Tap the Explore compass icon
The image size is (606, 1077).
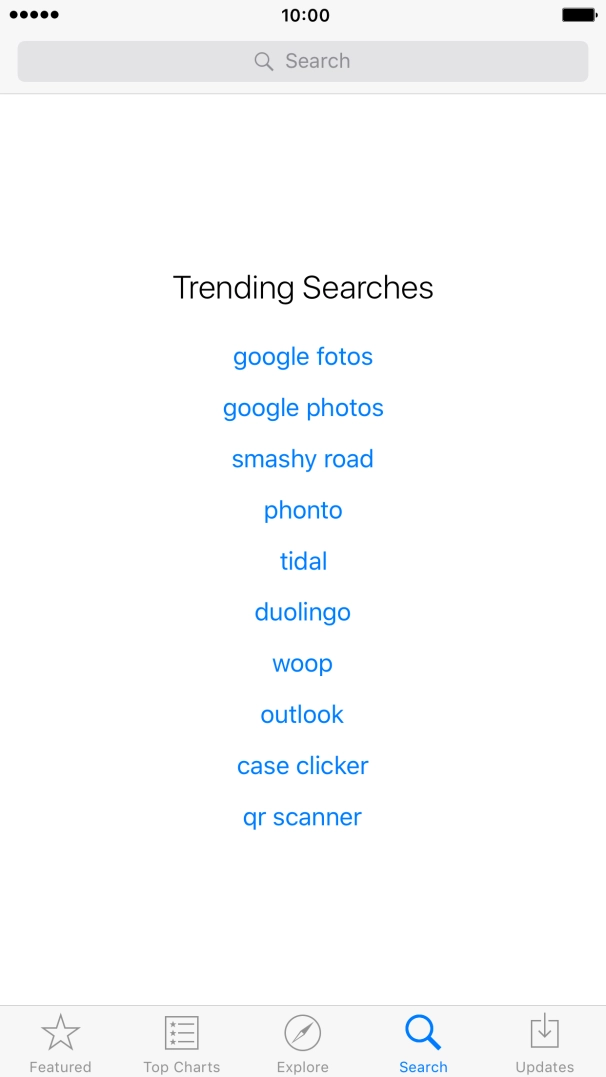click(x=302, y=1030)
